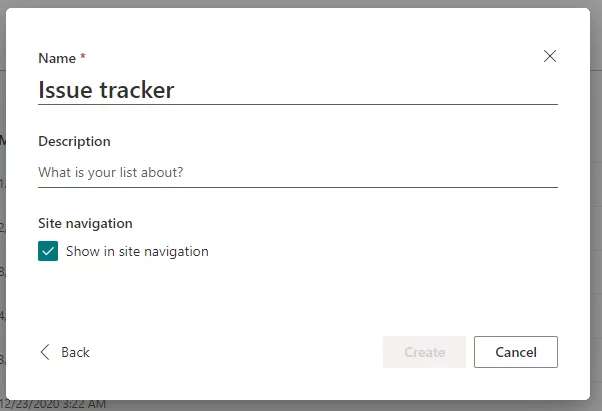Click the Cancel button
602x411 pixels.
click(x=516, y=352)
